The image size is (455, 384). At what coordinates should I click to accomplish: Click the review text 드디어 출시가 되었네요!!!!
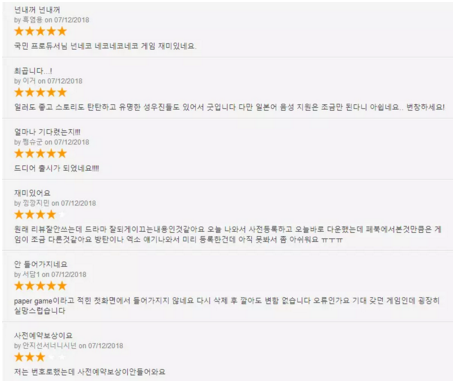point(57,168)
